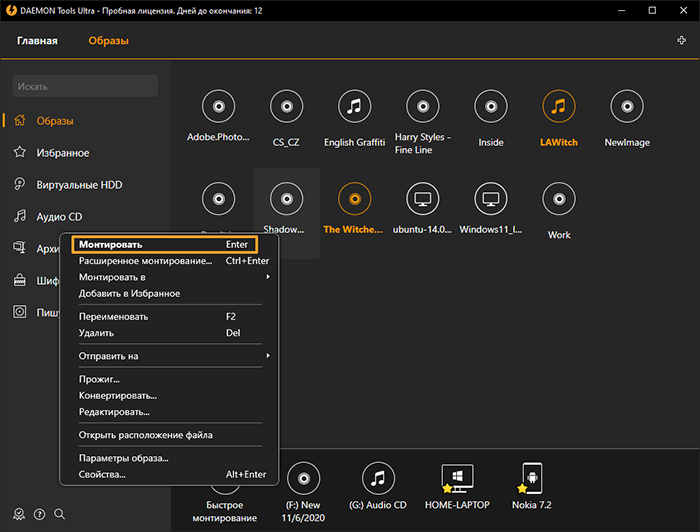Open the Nokia 7.2 device
Screen dimensions: 700x532
pyautogui.click(x=532, y=478)
